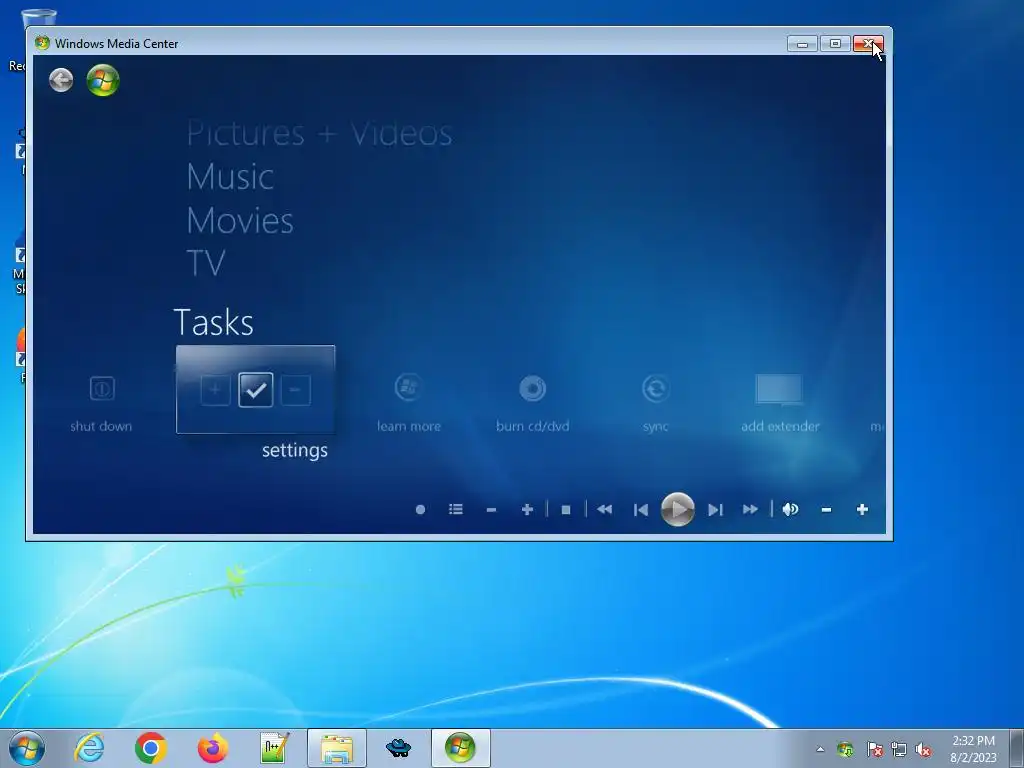The image size is (1024, 768).
Task: Click the muted volume tray icon
Action: (x=923, y=750)
